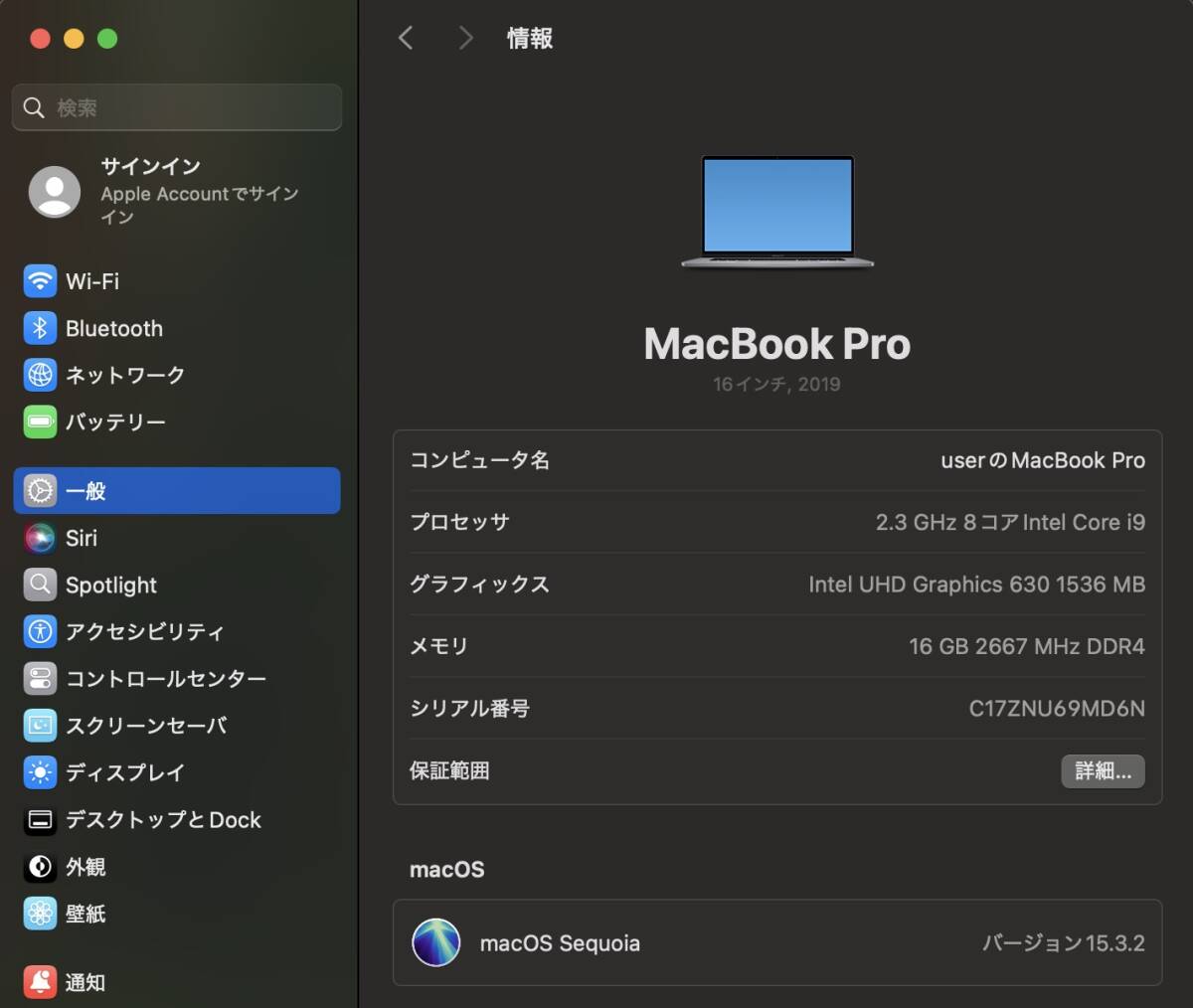Select Siri in the sidebar

tap(82, 538)
